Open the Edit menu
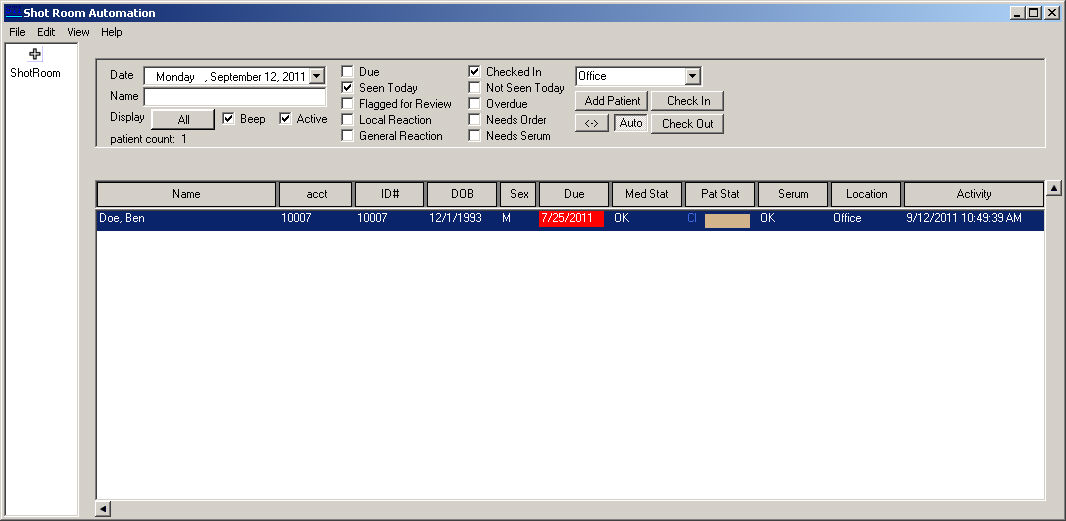 pos(46,32)
